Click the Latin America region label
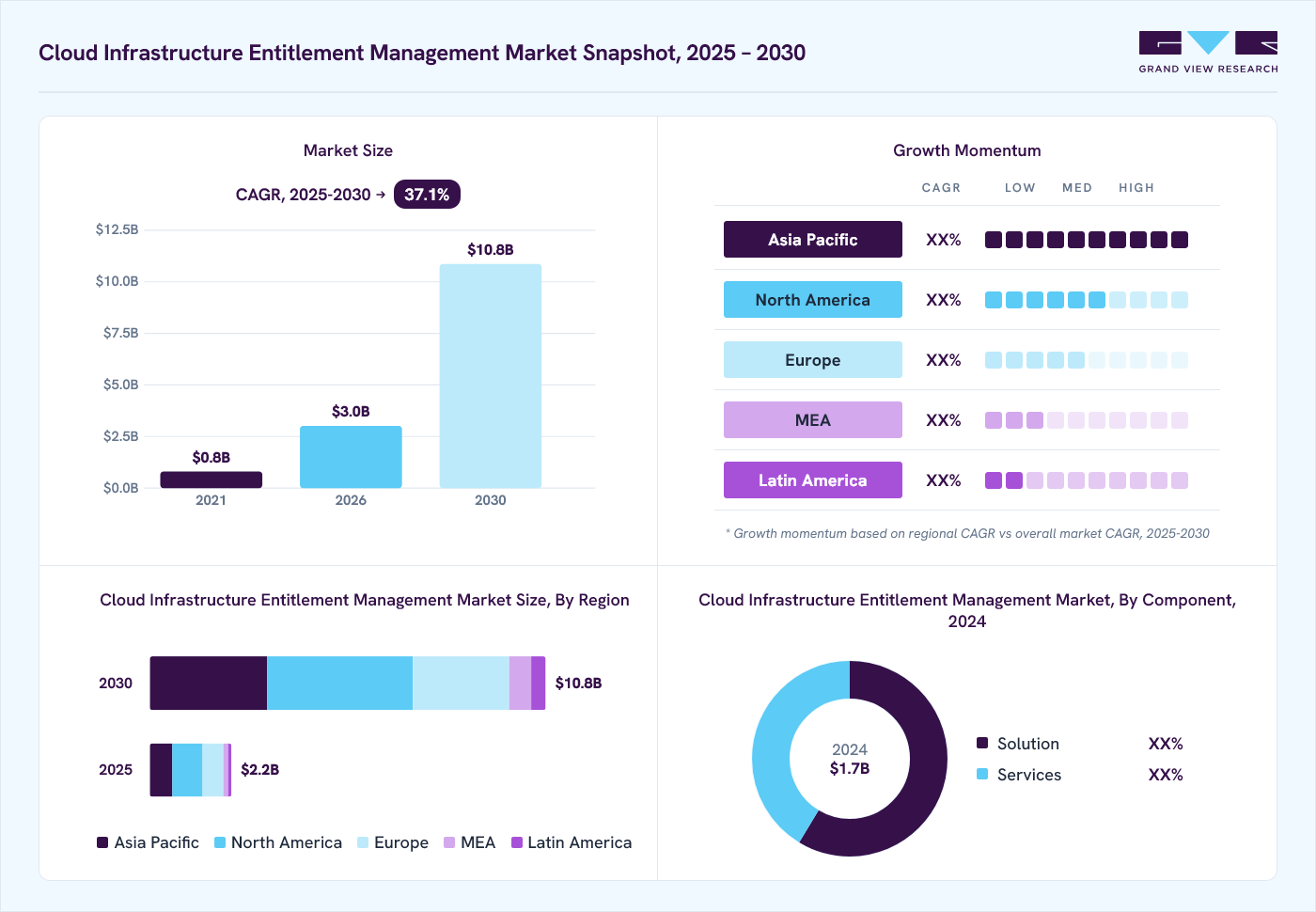Viewport: 1316px width, 912px height. pyautogui.click(x=813, y=480)
